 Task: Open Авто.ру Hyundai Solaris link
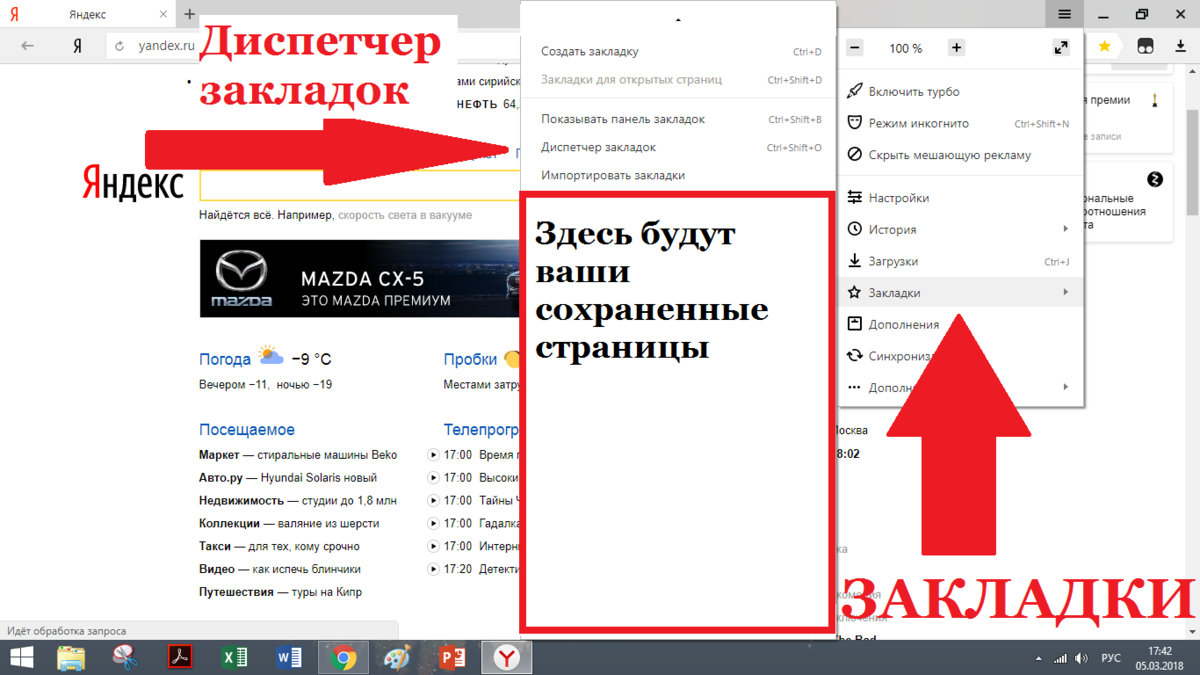(288, 478)
